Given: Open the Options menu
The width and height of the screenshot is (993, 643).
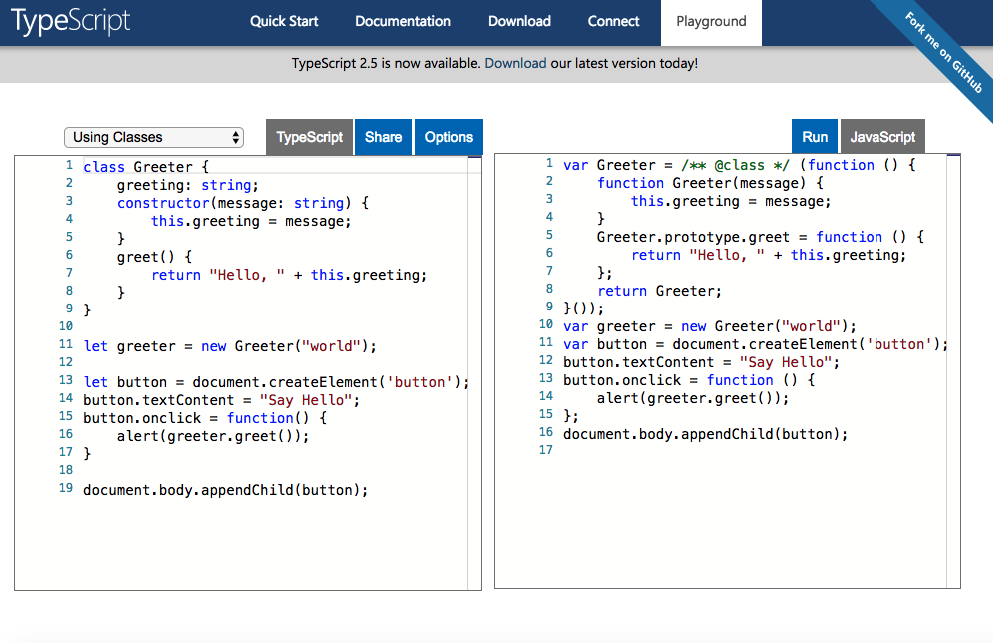Looking at the screenshot, I should pyautogui.click(x=448, y=137).
